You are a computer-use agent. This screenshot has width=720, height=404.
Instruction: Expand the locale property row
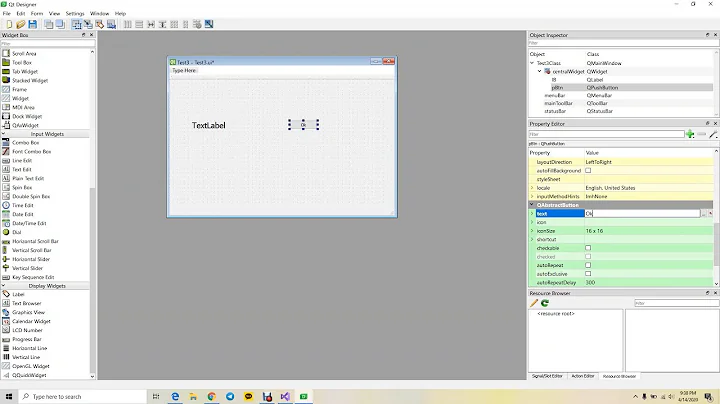click(532, 188)
